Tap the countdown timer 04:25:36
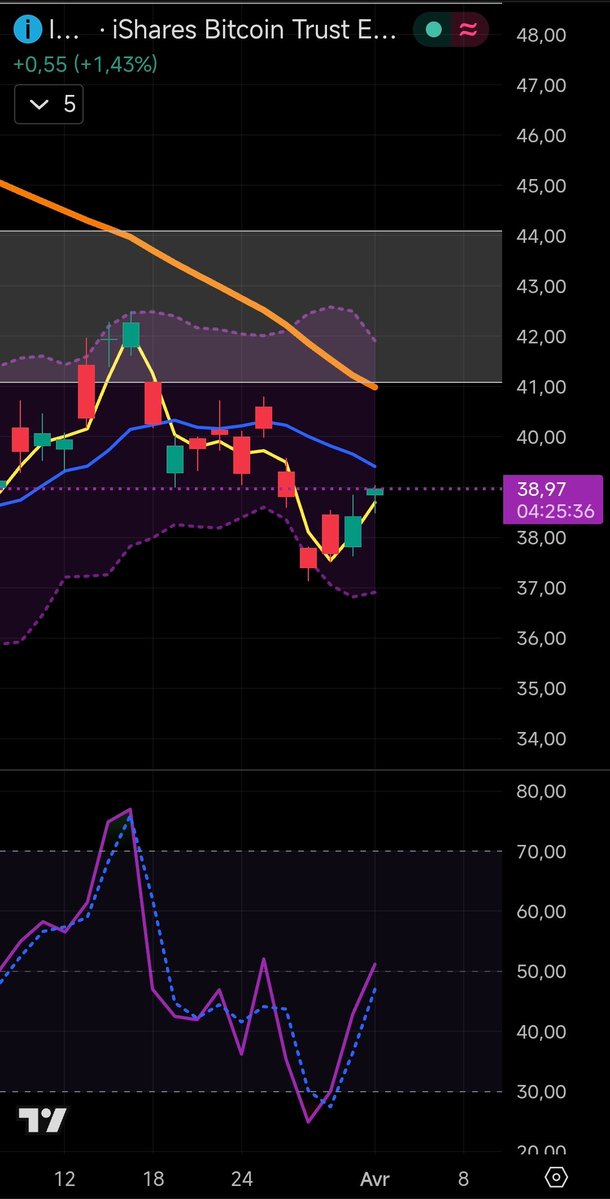This screenshot has width=610, height=1199. click(x=556, y=511)
